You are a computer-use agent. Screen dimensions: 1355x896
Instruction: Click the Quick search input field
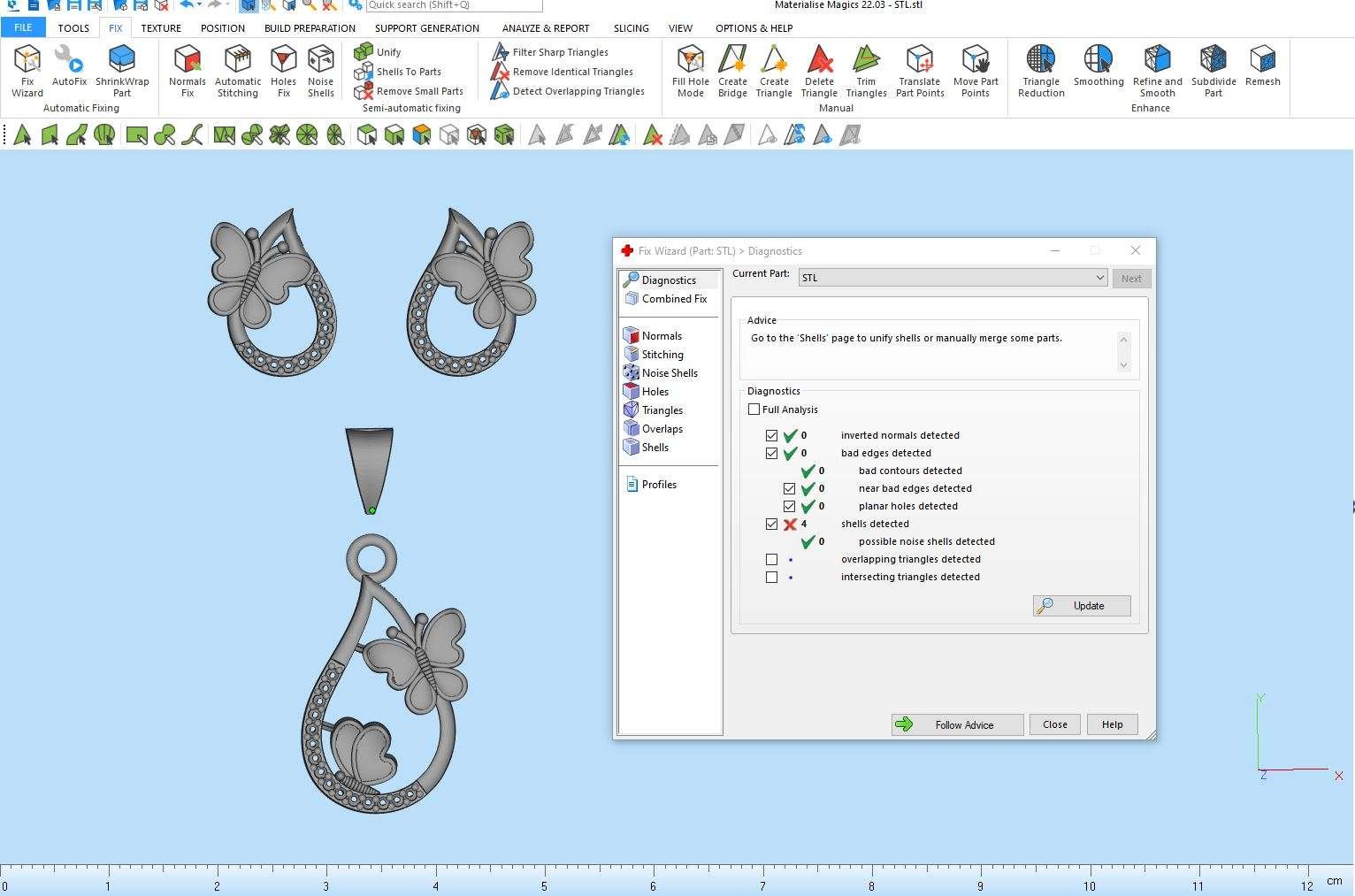pyautogui.click(x=453, y=5)
